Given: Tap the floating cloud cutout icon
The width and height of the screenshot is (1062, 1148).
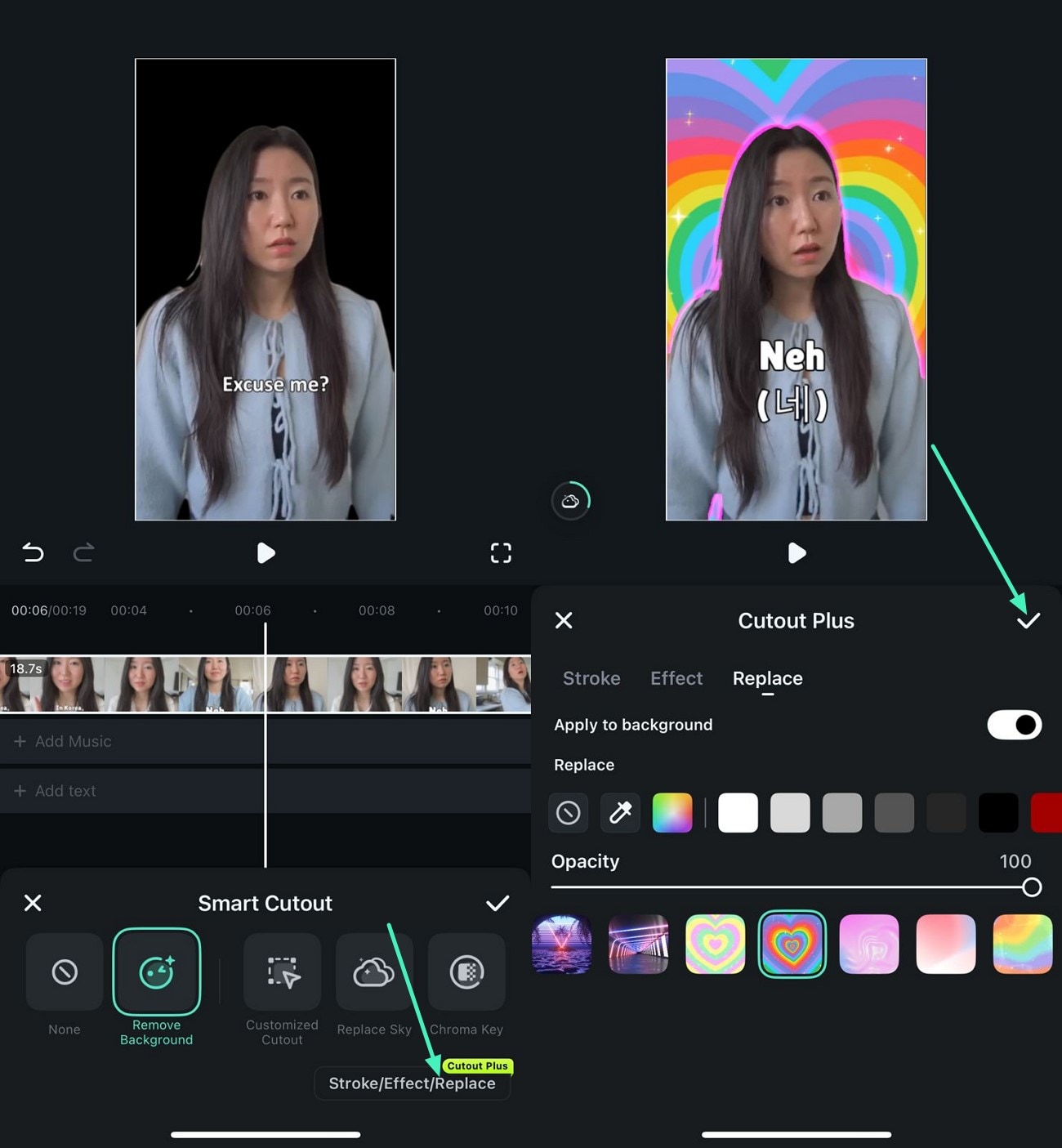Looking at the screenshot, I should [x=571, y=500].
